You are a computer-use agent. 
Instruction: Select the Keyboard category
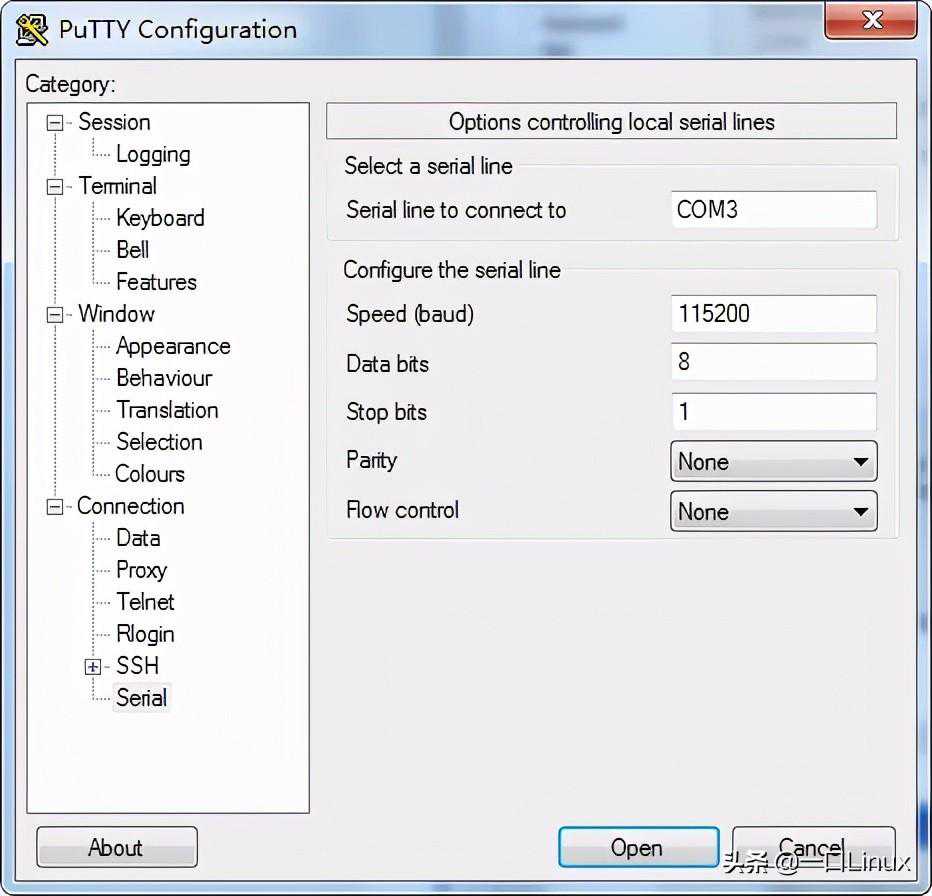tap(159, 218)
